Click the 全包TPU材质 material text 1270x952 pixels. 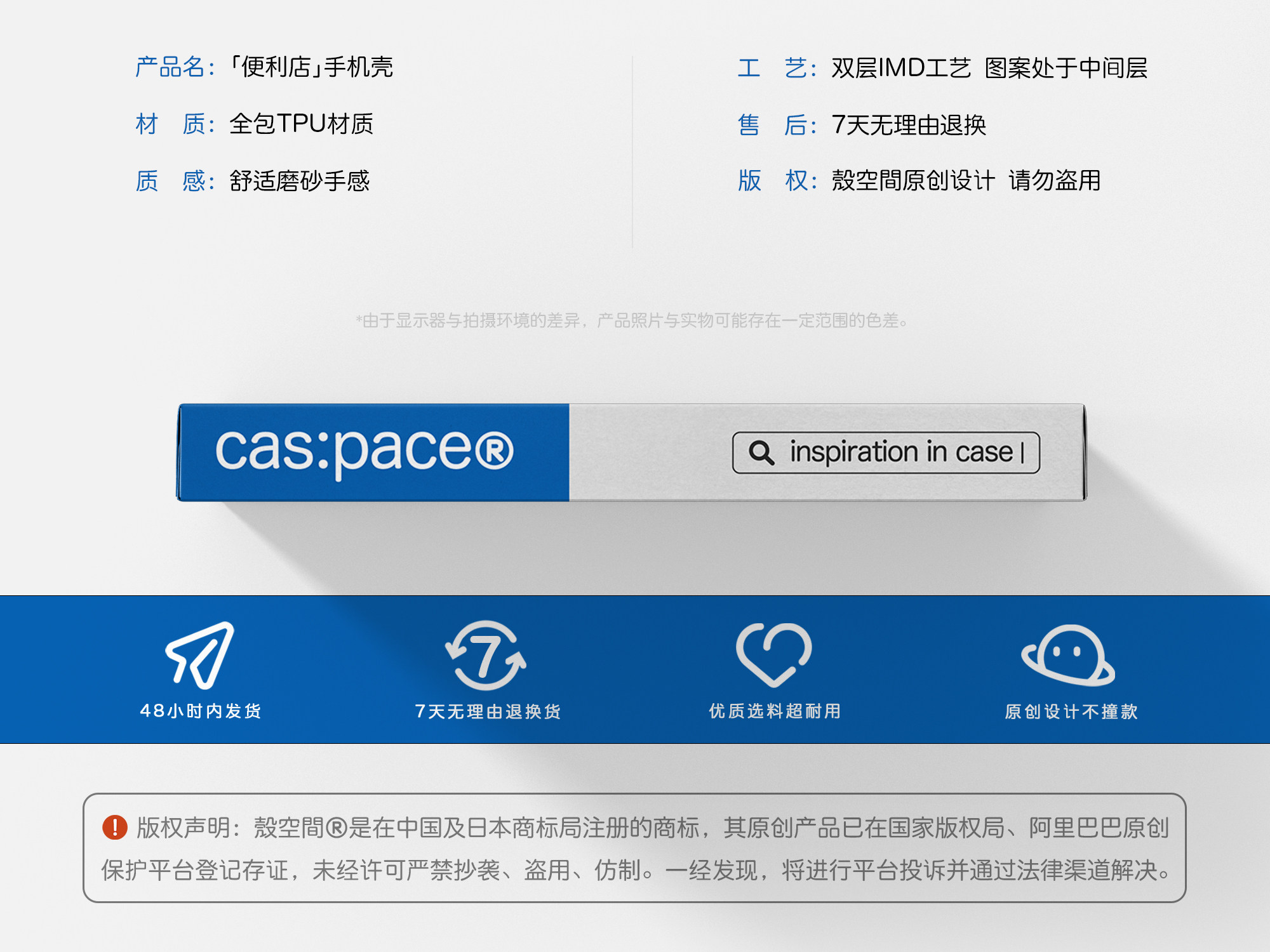click(x=301, y=124)
